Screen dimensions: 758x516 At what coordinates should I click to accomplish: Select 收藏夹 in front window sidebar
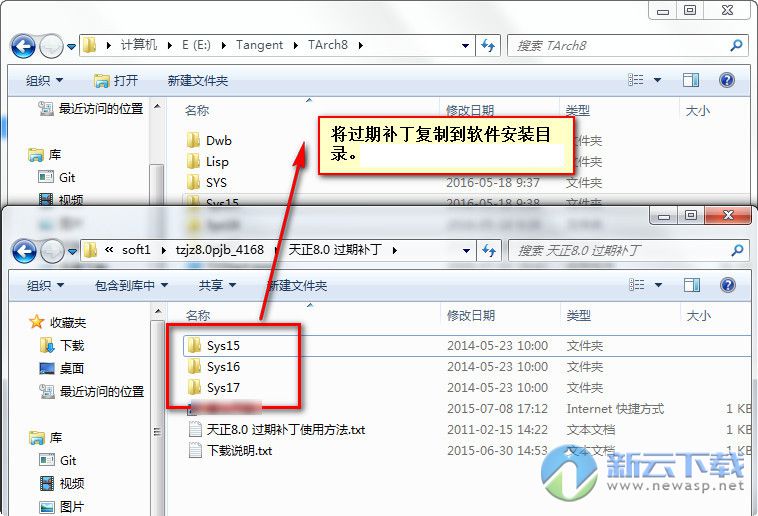pos(58,322)
